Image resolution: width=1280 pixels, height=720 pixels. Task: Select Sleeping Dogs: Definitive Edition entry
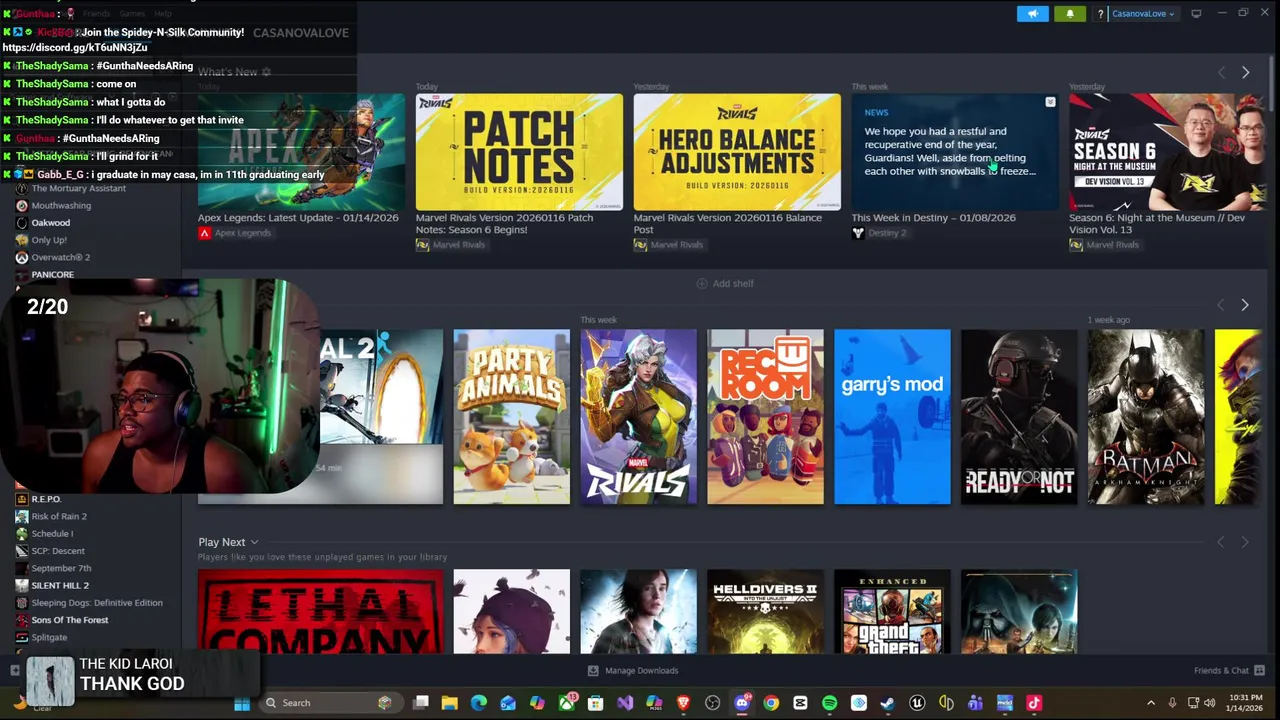(x=97, y=603)
